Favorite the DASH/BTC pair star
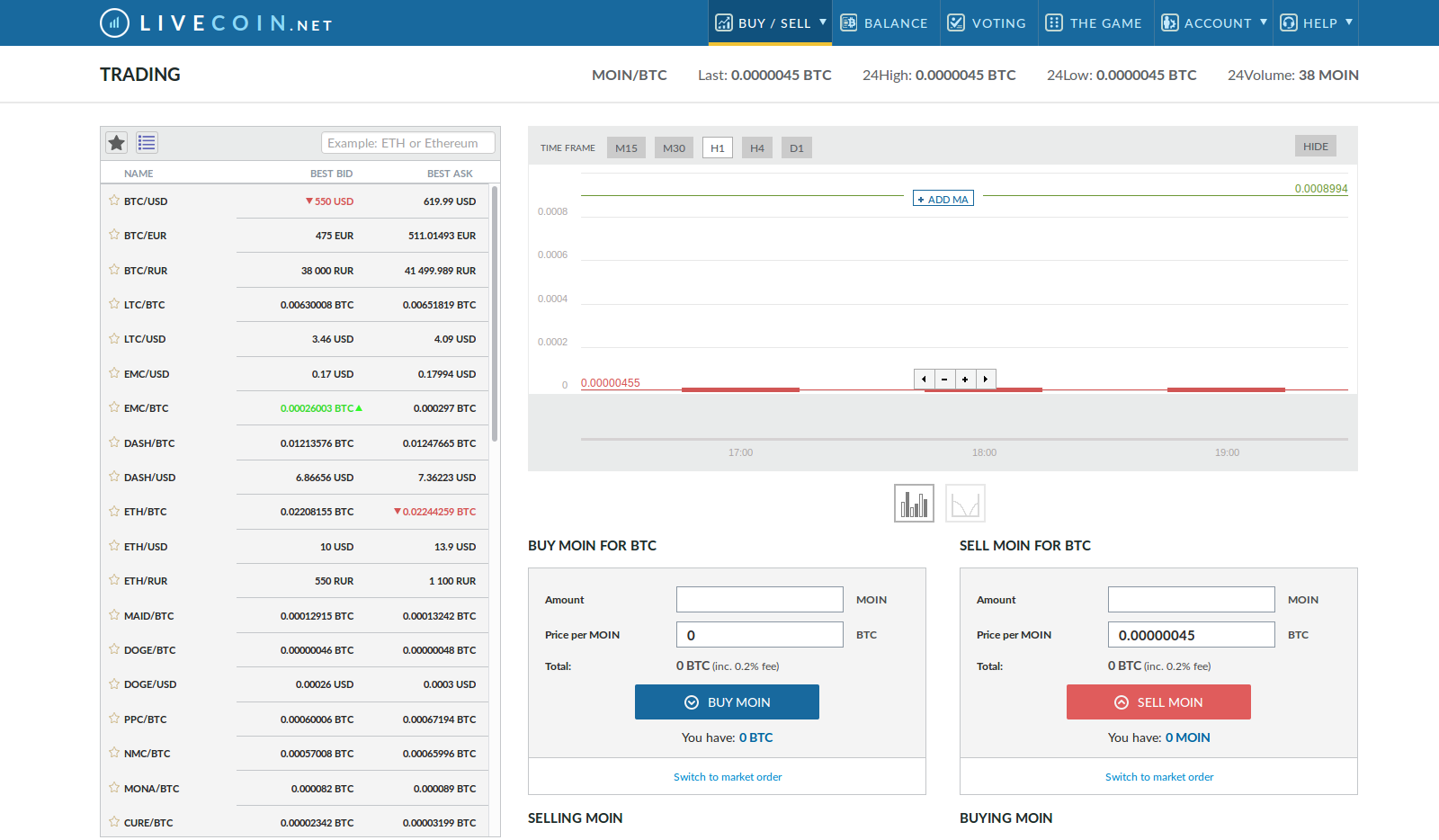This screenshot has width=1439, height=840. (114, 442)
